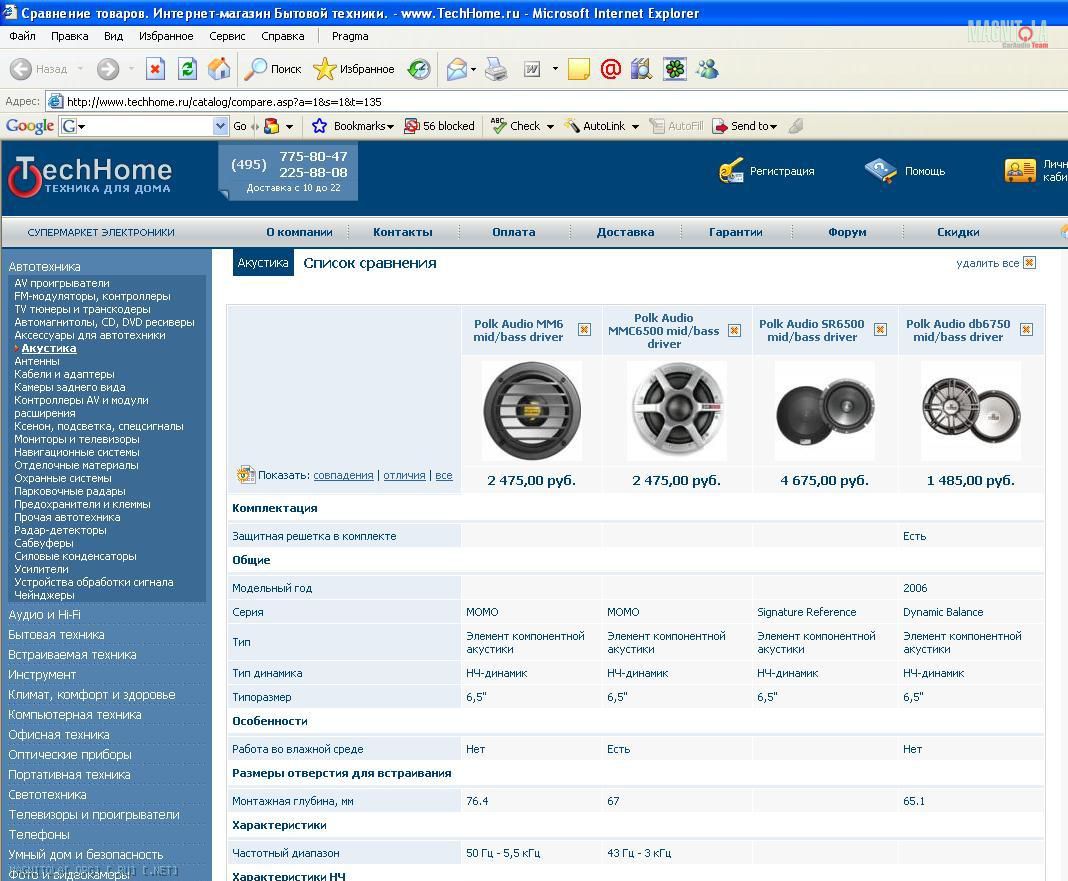Open the Google search box dropdown
This screenshot has height=881, width=1068.
point(220,126)
